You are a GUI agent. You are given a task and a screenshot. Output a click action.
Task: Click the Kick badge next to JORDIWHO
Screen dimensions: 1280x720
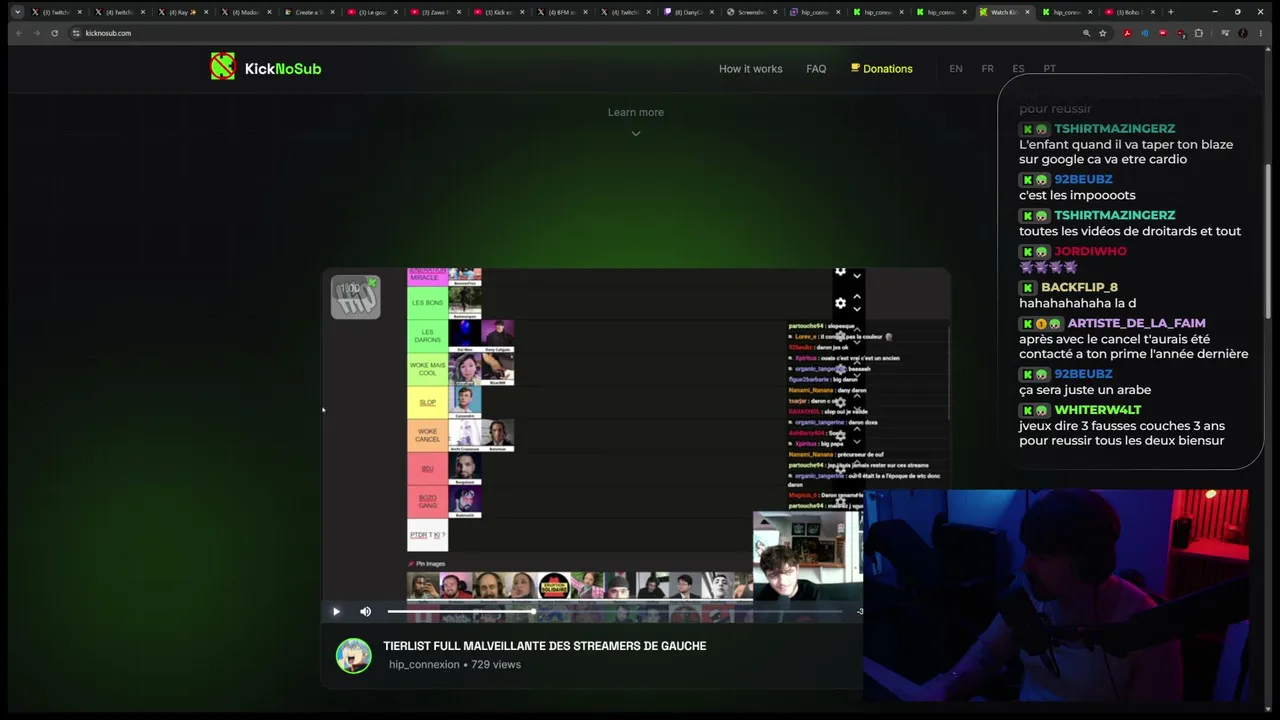1027,252
